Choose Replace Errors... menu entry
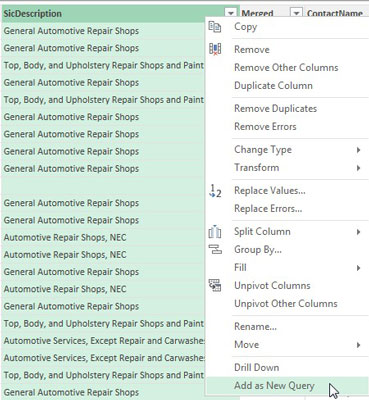369x400 pixels. point(287,209)
